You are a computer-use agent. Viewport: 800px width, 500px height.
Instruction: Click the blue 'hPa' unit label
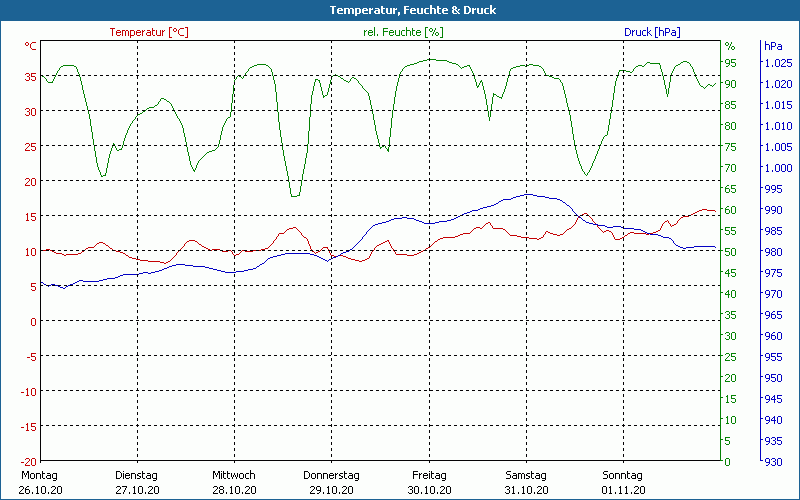click(x=773, y=46)
